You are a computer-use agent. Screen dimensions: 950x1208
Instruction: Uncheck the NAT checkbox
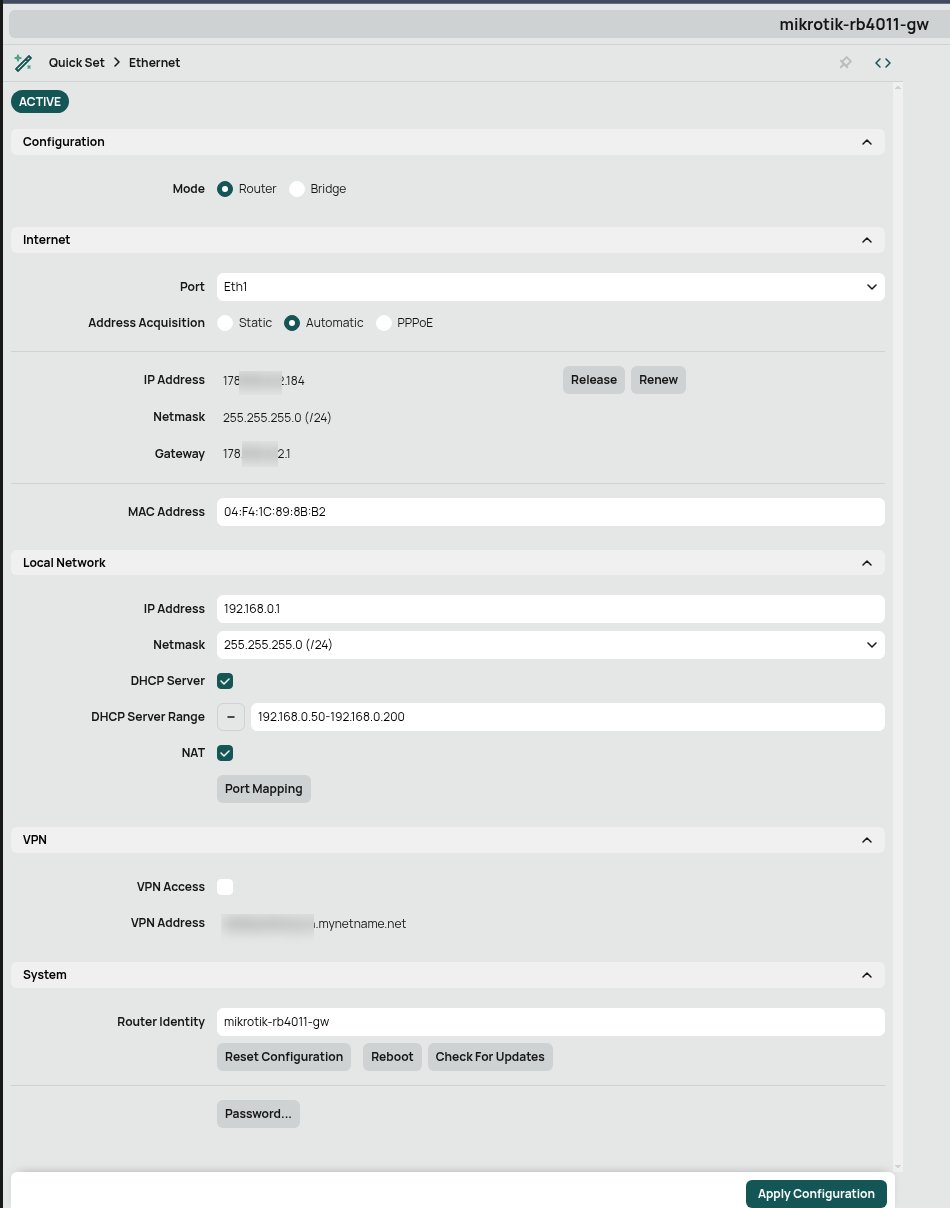225,753
